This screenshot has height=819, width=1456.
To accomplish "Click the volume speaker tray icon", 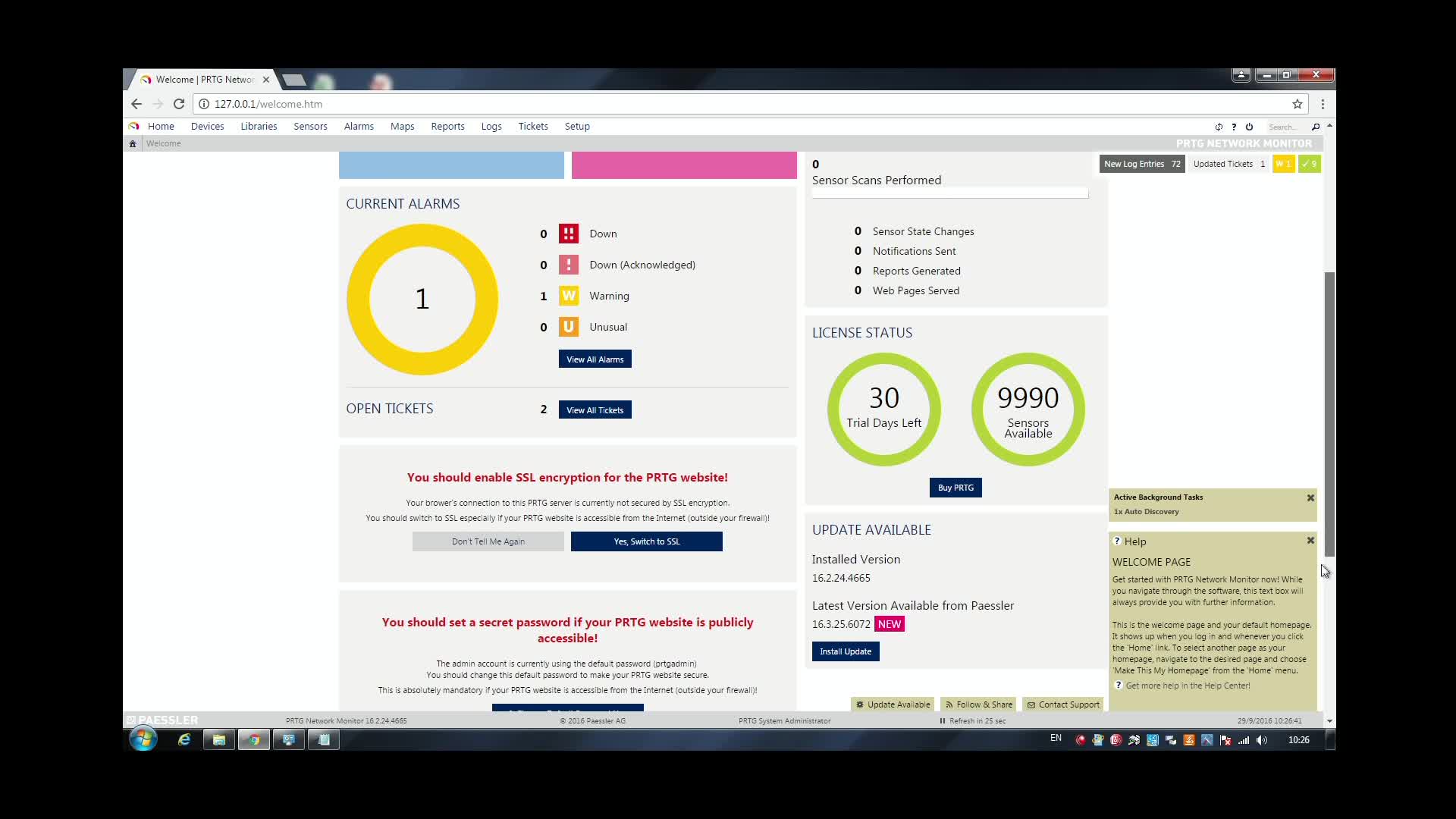I will click(1262, 740).
